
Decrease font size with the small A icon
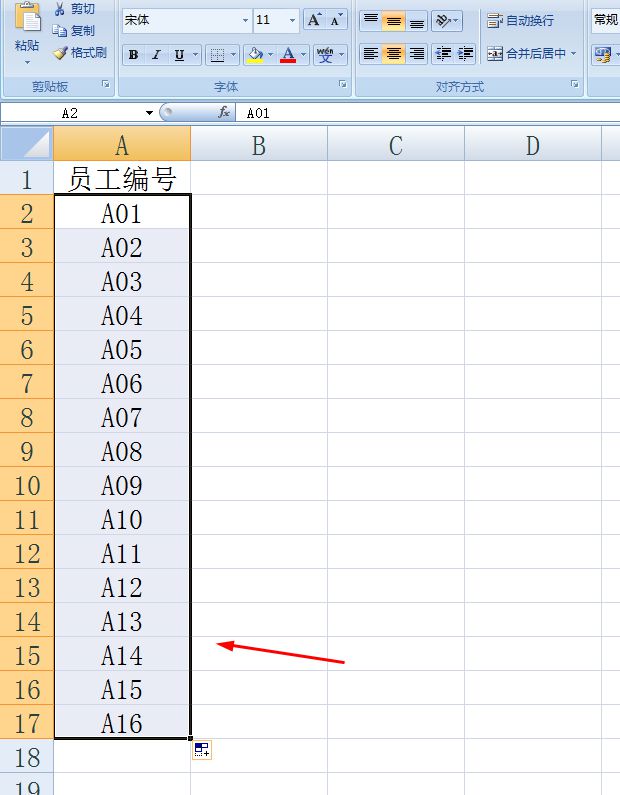coord(336,20)
